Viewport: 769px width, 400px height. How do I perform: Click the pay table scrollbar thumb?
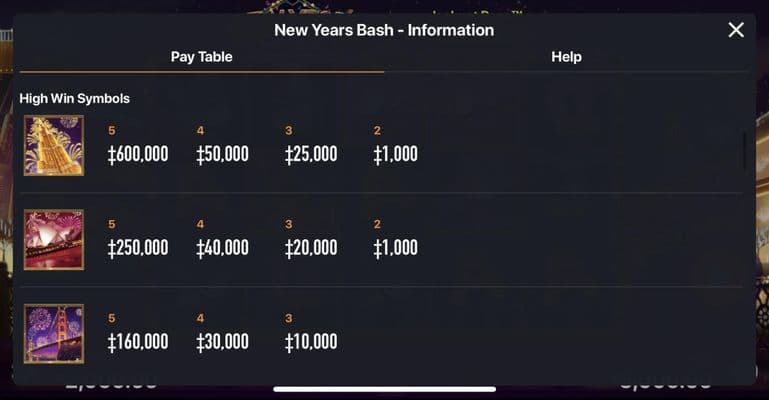click(745, 150)
